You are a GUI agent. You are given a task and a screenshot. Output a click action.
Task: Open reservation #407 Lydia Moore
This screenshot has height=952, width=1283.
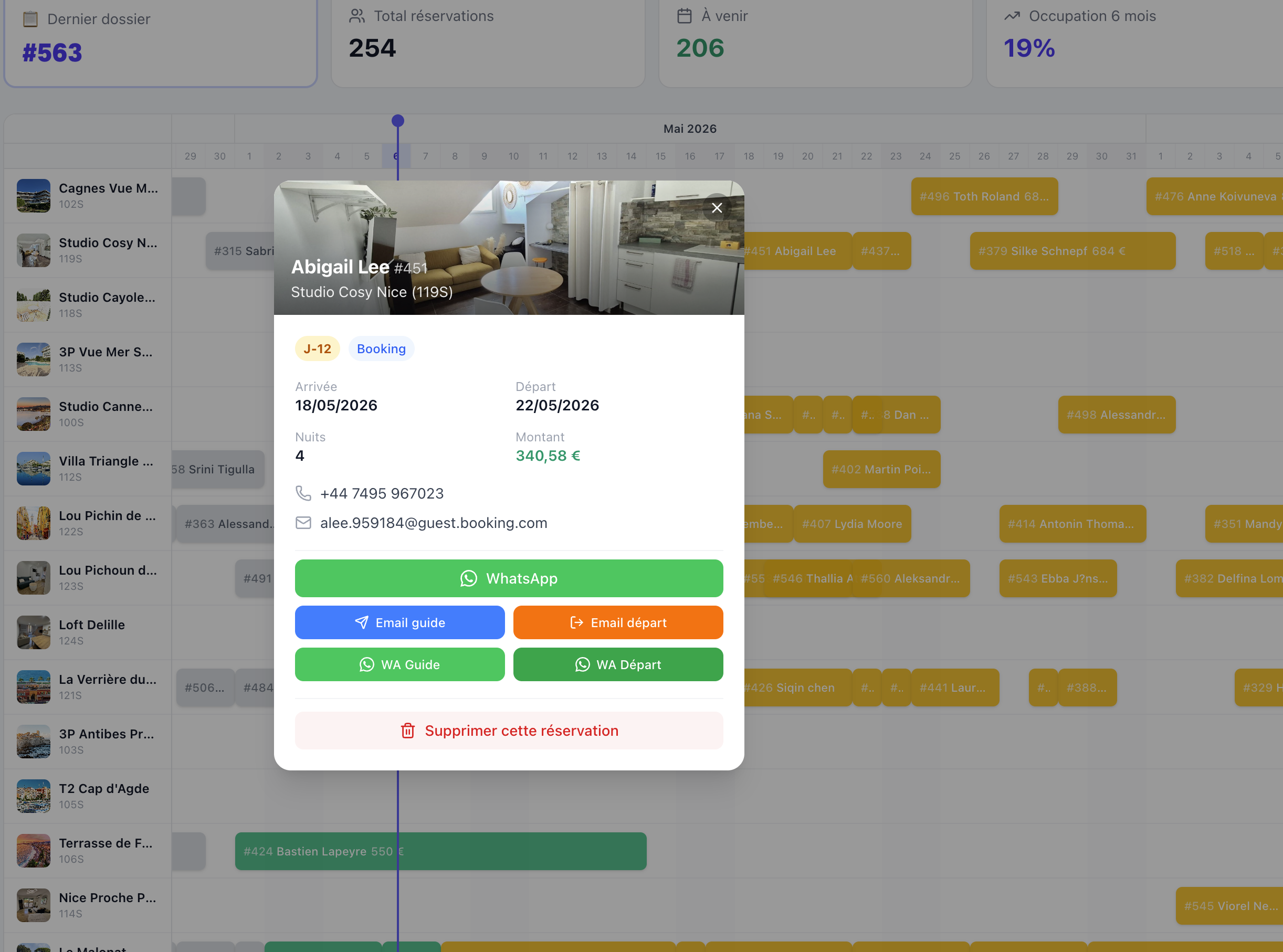[x=852, y=524]
